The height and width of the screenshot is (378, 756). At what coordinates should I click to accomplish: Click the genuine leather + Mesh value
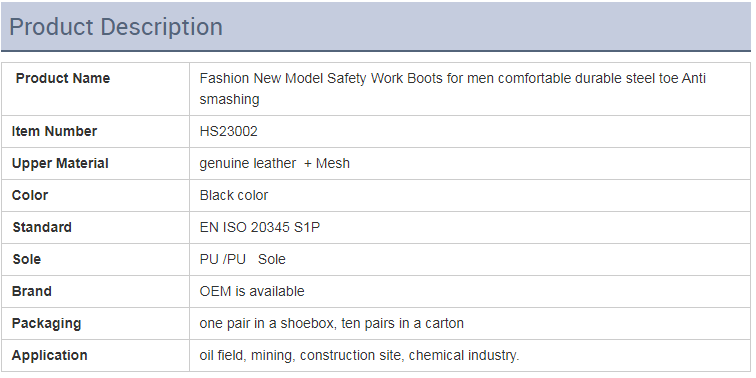274,163
